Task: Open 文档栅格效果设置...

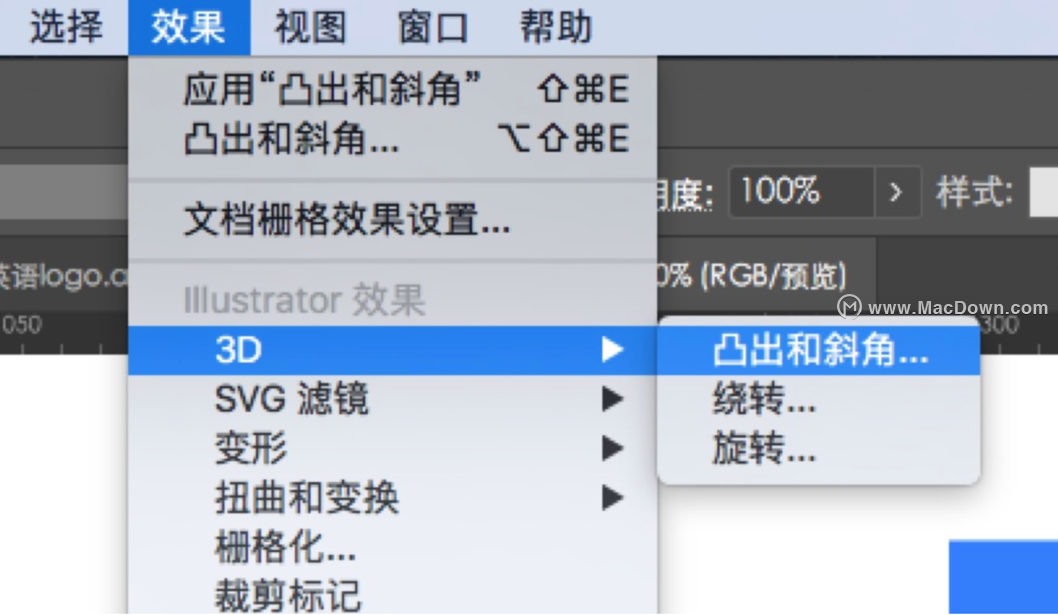Action: point(393,220)
